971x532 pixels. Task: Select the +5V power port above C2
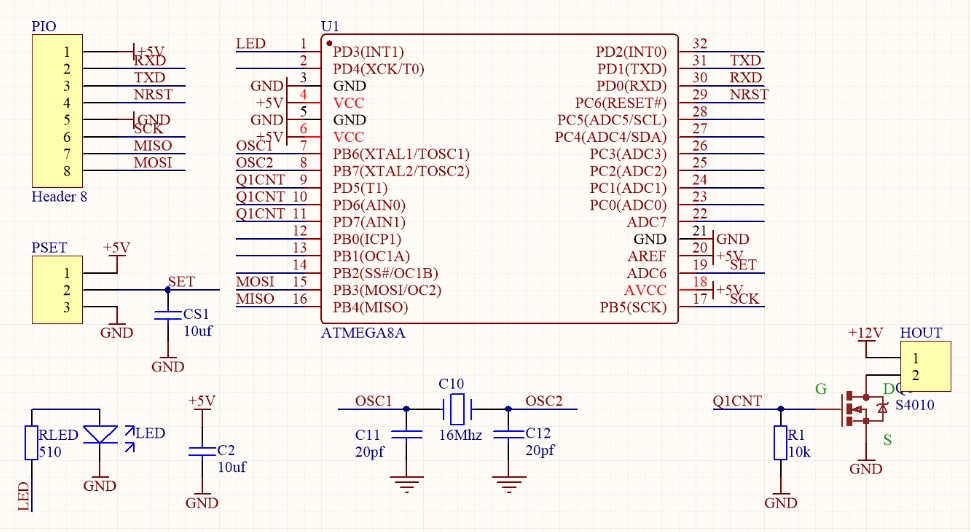202,402
